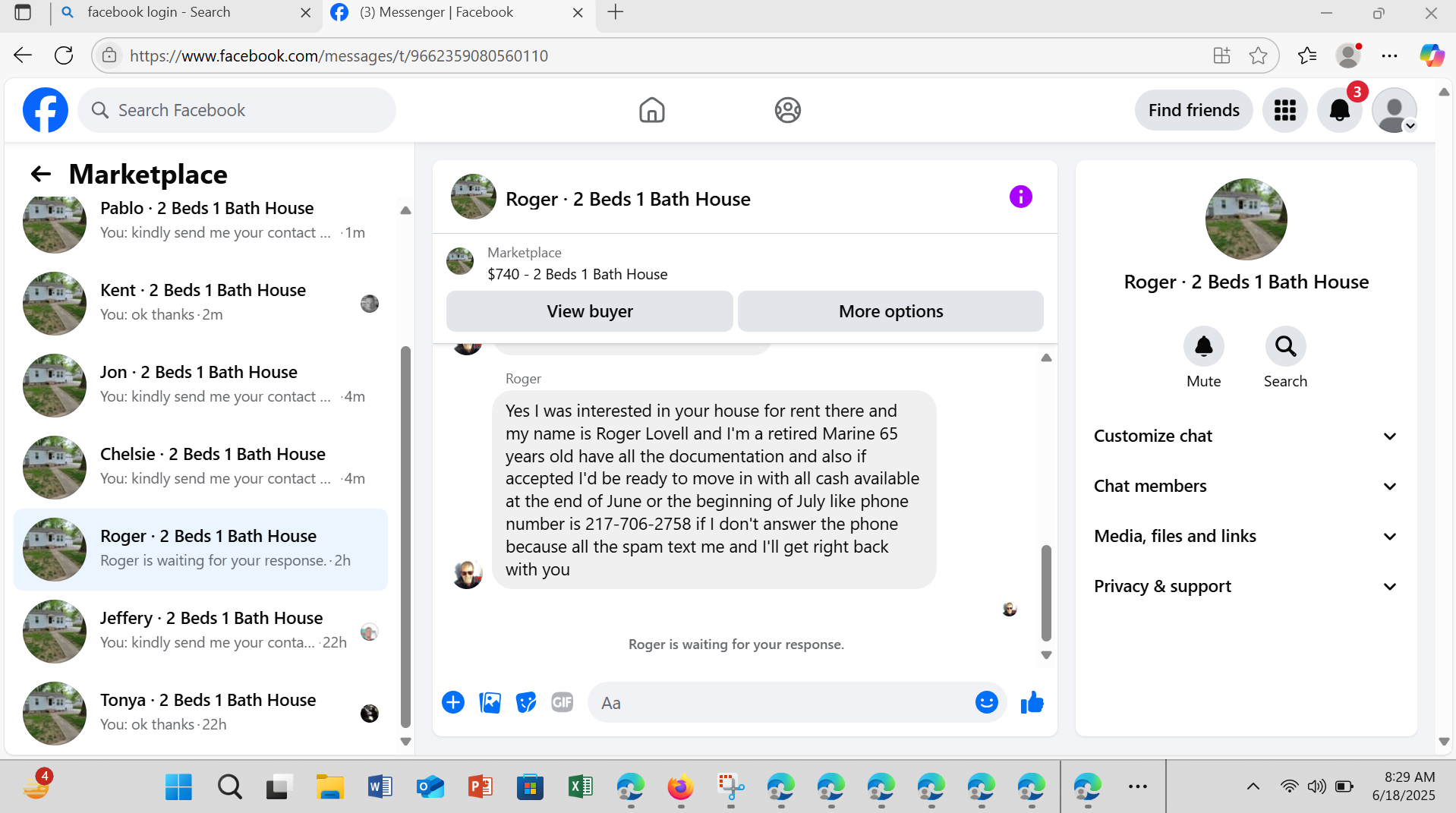The height and width of the screenshot is (813, 1456).
Task: Open Outlook from the taskbar
Action: pos(430,787)
